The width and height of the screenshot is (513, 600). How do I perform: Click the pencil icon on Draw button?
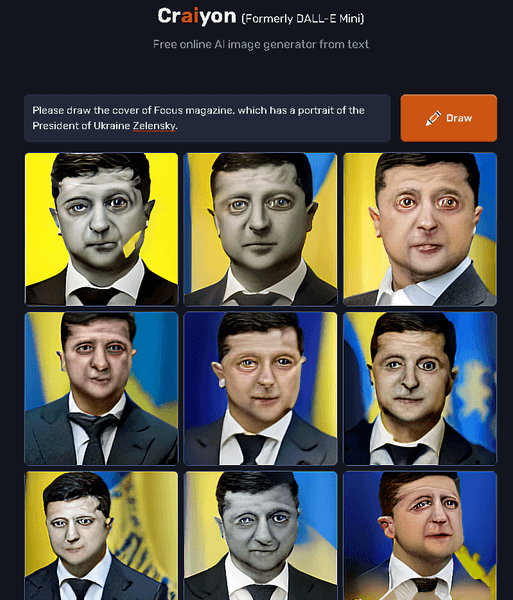433,118
